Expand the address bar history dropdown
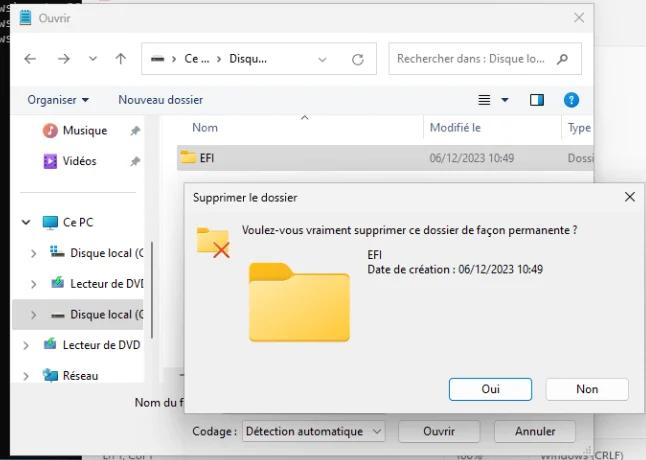Viewport: 646px width, 460px height. (322, 59)
